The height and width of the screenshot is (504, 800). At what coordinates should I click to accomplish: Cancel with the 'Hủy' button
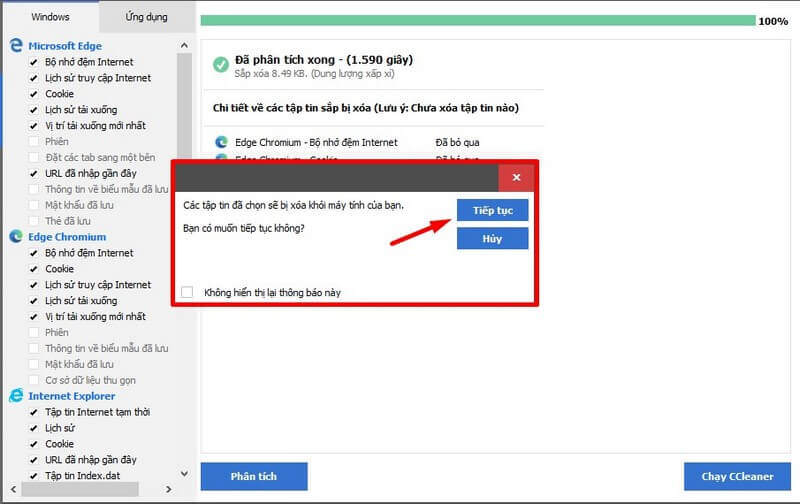(492, 238)
